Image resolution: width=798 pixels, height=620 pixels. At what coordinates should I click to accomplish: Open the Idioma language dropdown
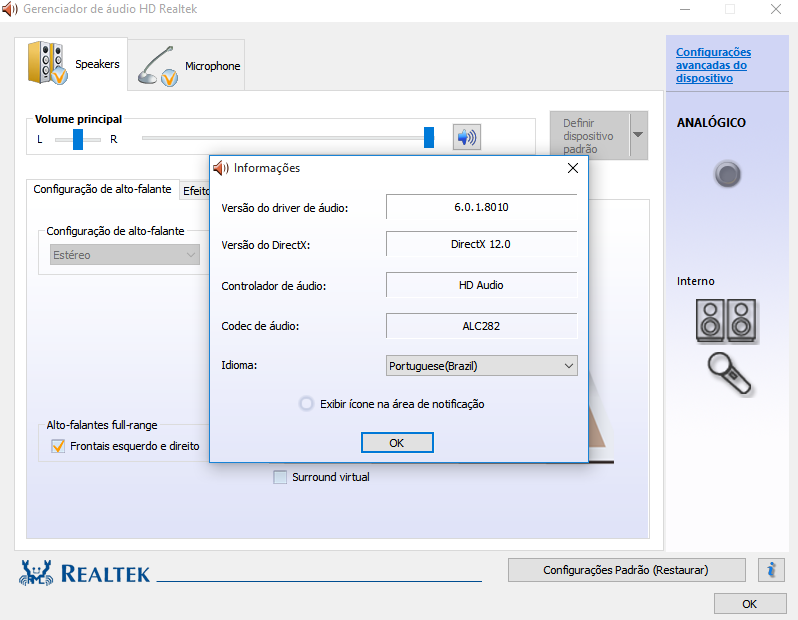click(x=481, y=365)
